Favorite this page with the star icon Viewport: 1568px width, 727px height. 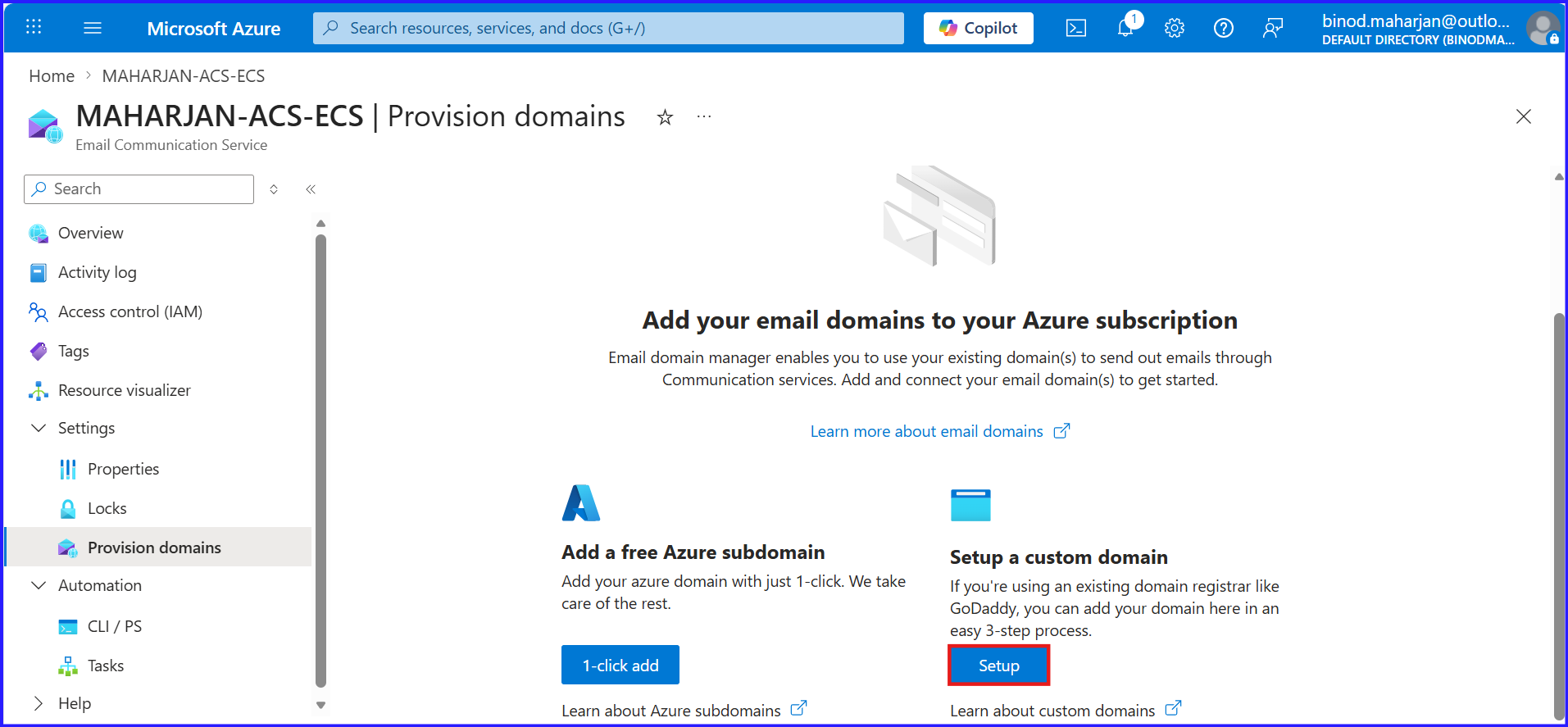coord(665,117)
